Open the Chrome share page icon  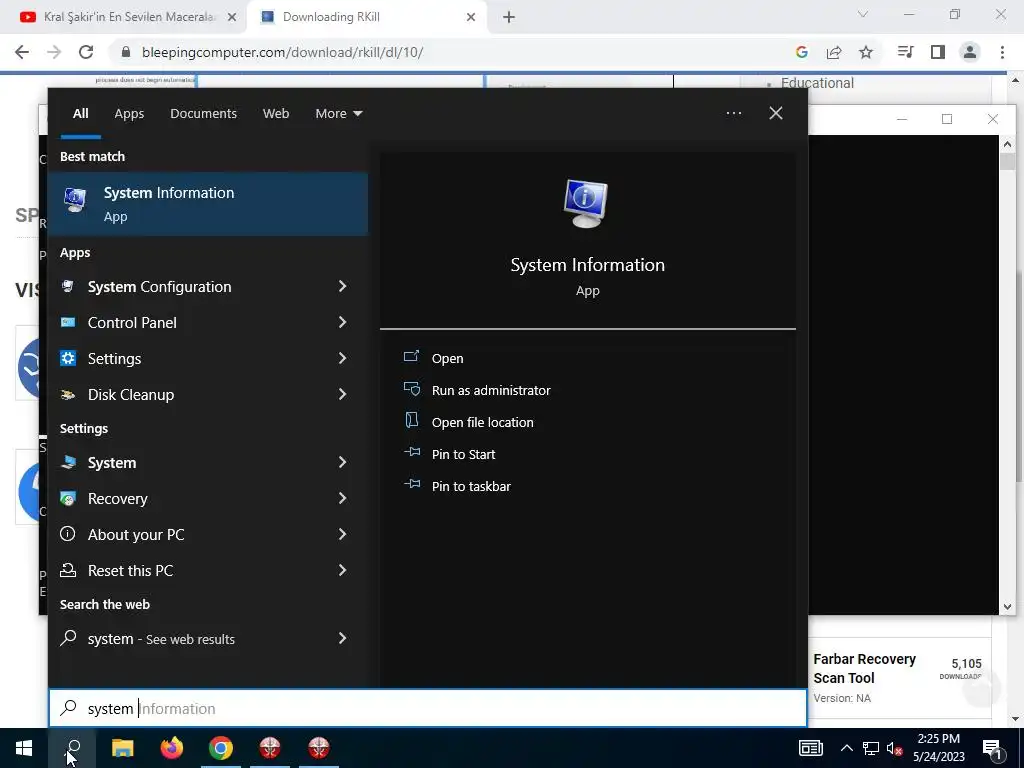(x=834, y=52)
